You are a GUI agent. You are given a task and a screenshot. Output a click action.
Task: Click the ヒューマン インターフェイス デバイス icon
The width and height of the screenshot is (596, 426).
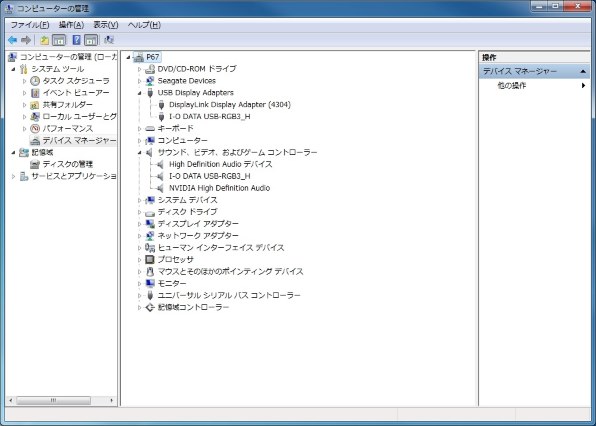150,248
